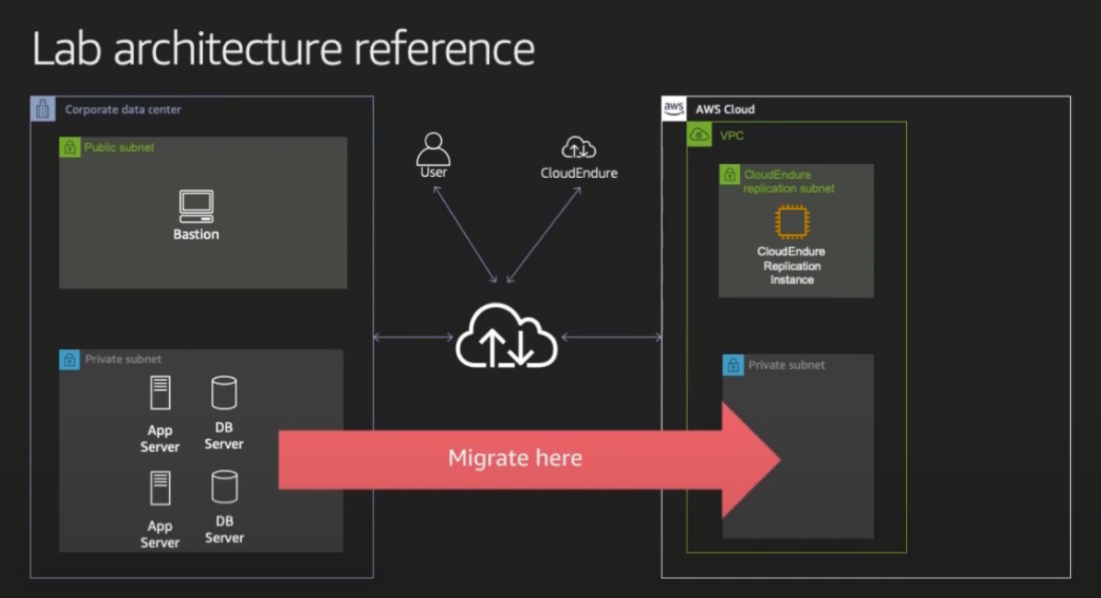
Task: Click the Bastion computer icon
Action: [196, 206]
